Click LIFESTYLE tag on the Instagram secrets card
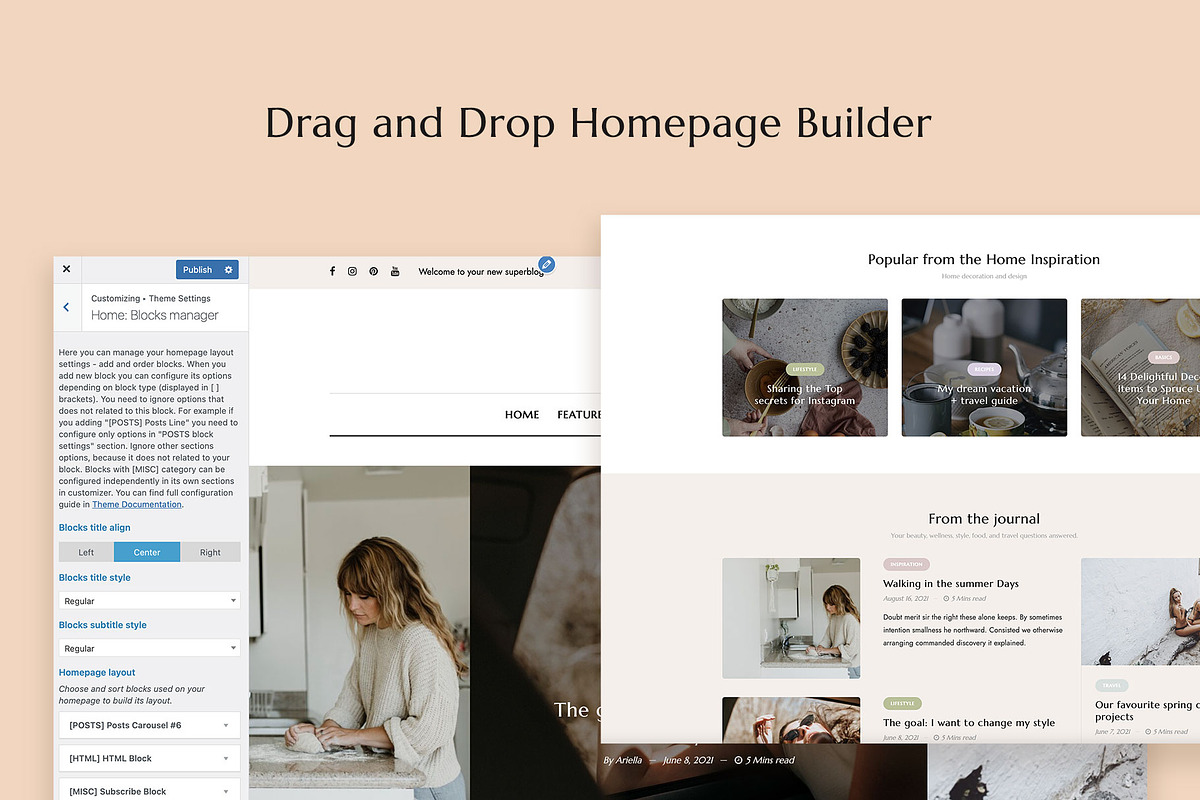Screen dimensions: 1200x800 tap(805, 370)
